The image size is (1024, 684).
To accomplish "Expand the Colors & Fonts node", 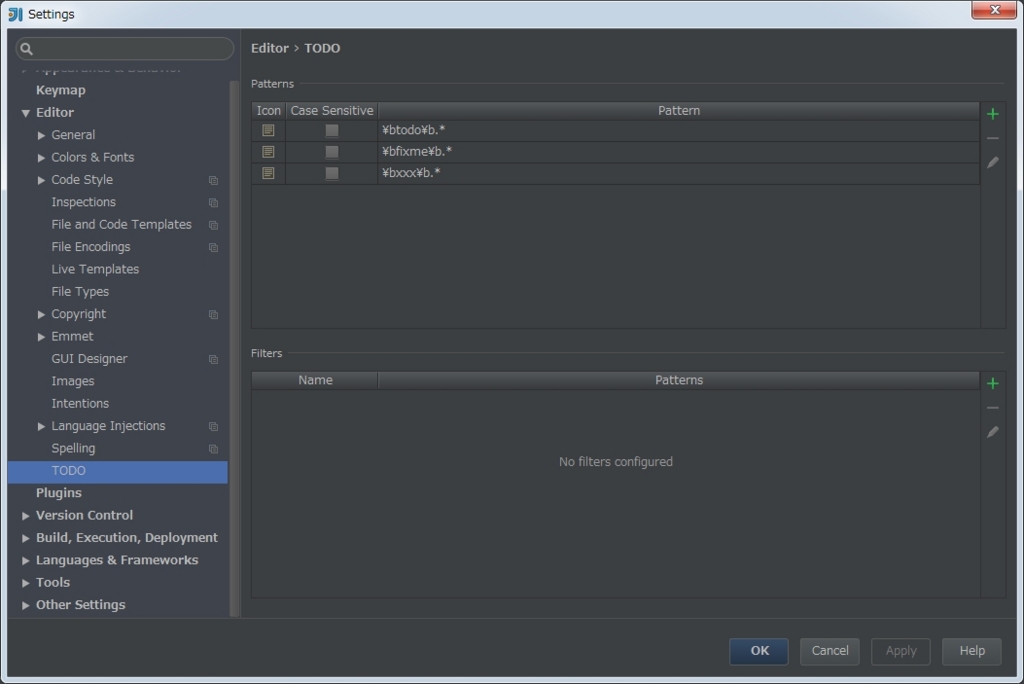I will click(41, 157).
